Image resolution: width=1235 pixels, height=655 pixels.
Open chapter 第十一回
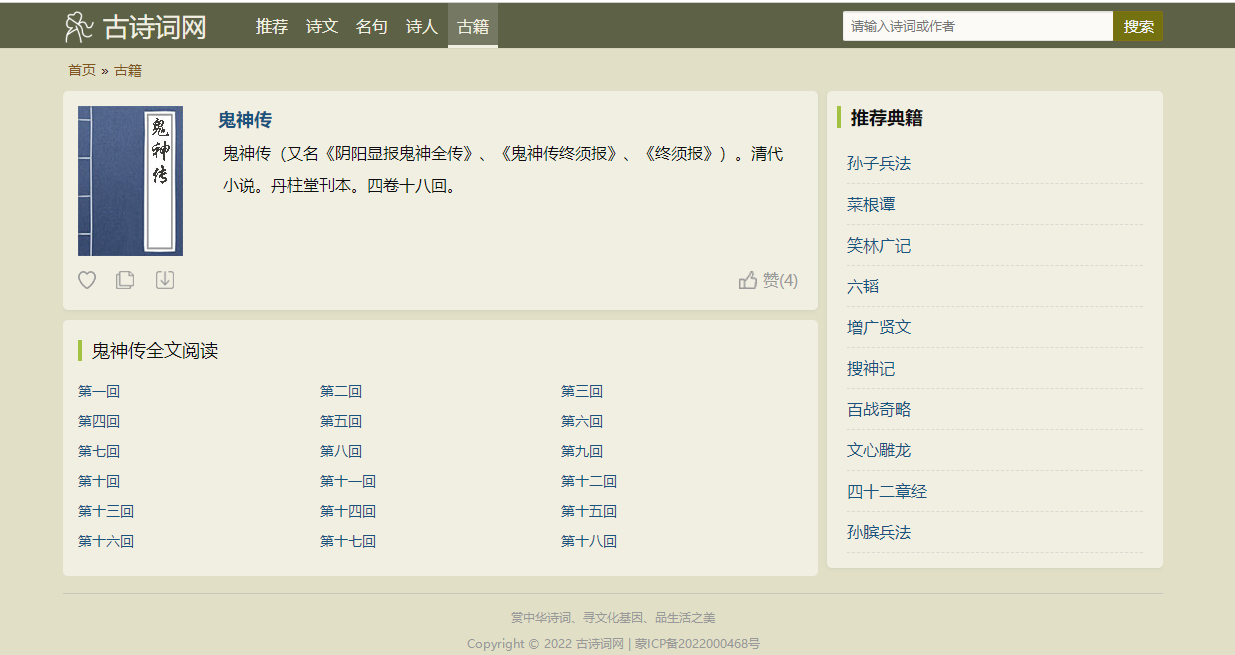348,481
